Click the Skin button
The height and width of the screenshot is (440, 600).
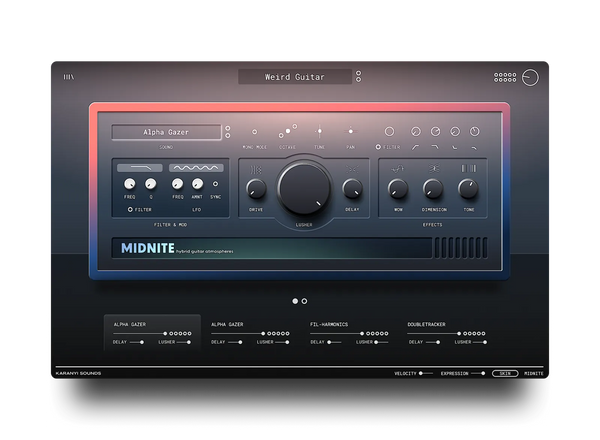[505, 373]
